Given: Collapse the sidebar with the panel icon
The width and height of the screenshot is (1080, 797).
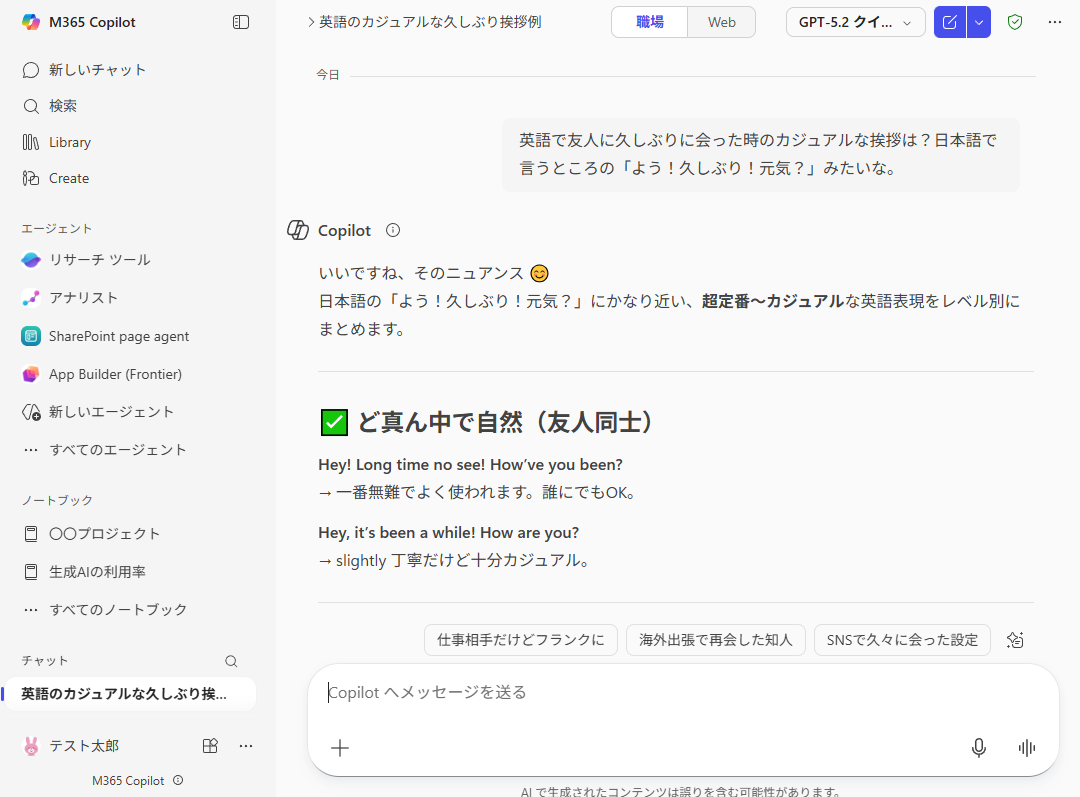Looking at the screenshot, I should tap(241, 22).
